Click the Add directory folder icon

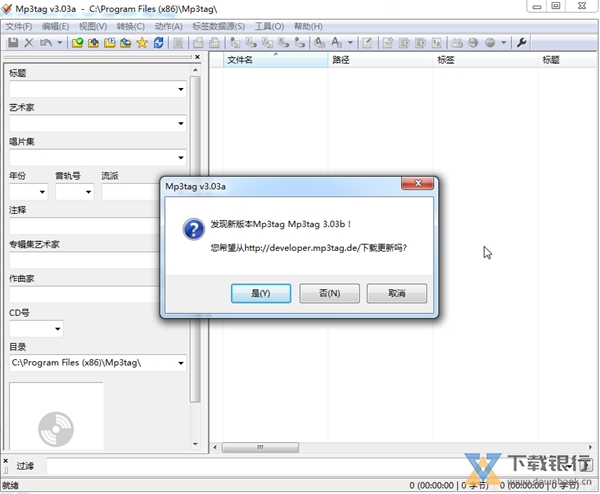pos(93,42)
